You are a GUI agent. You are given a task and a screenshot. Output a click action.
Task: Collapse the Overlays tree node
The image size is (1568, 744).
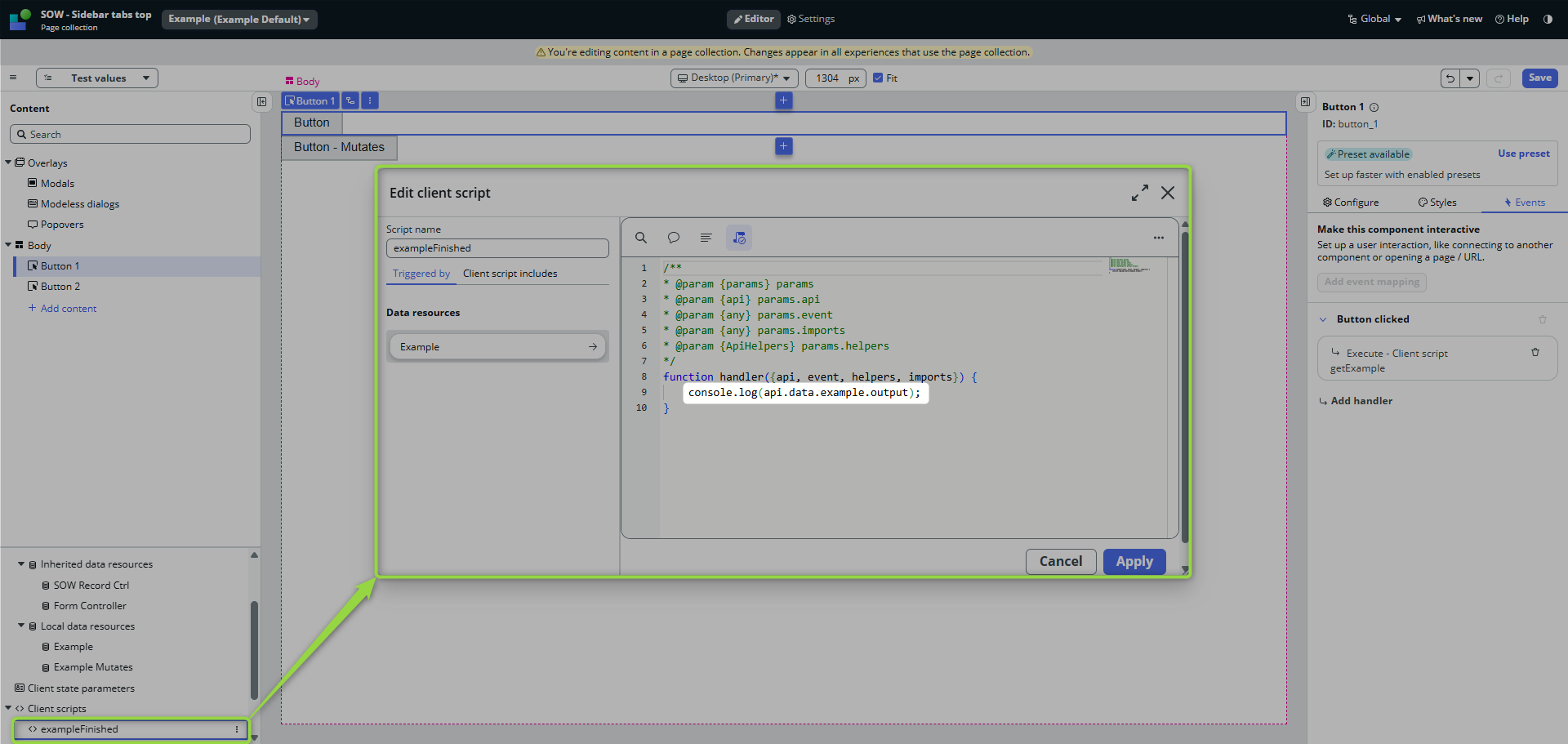pos(8,163)
